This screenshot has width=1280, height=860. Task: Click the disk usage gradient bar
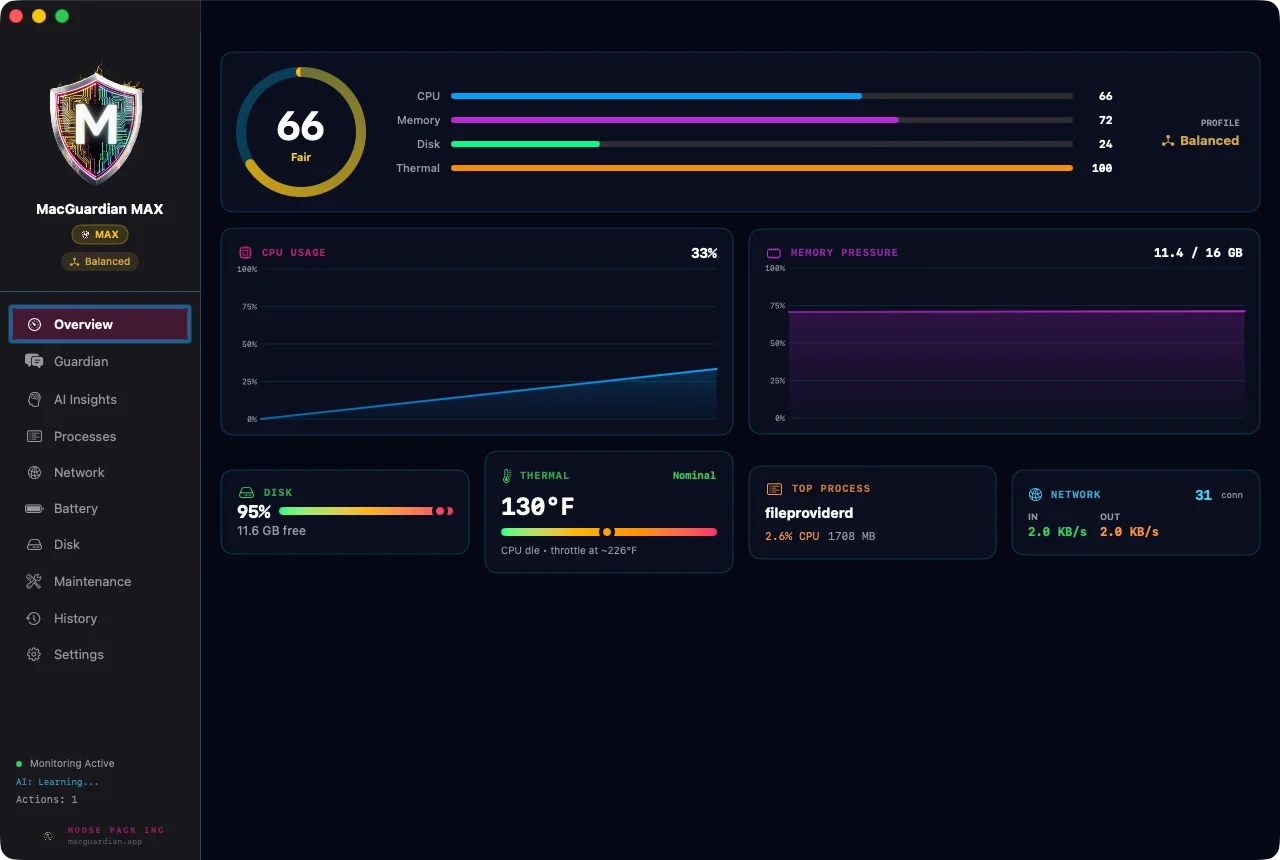366,511
